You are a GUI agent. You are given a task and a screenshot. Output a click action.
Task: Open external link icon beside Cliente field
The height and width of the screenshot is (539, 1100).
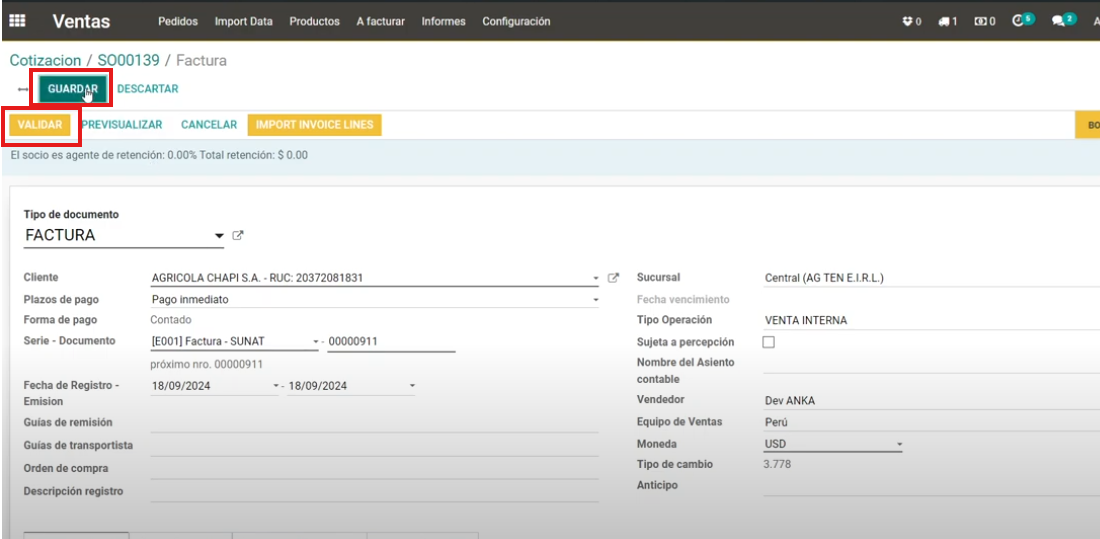[614, 278]
